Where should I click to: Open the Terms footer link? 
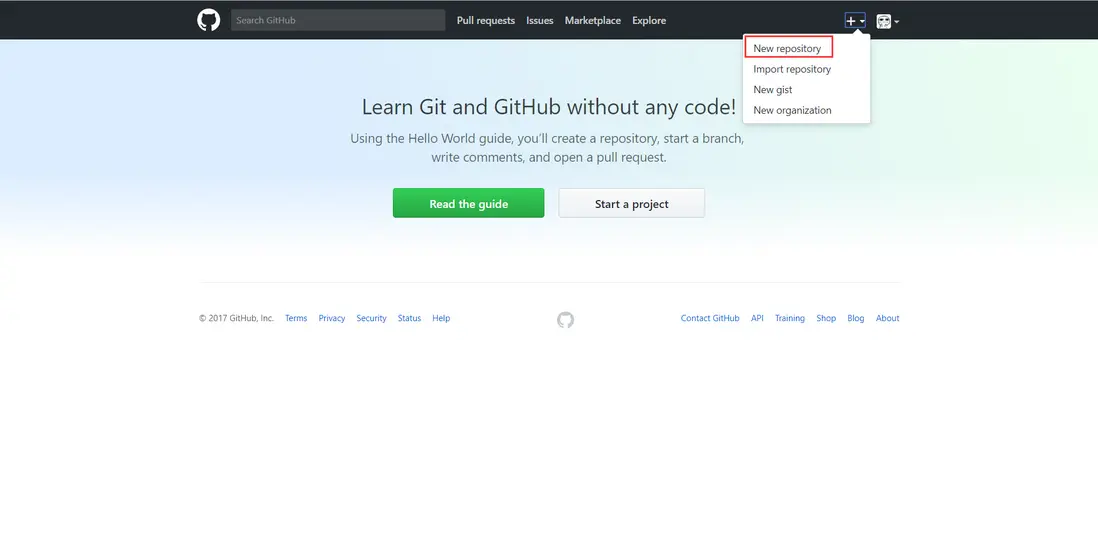(x=296, y=318)
